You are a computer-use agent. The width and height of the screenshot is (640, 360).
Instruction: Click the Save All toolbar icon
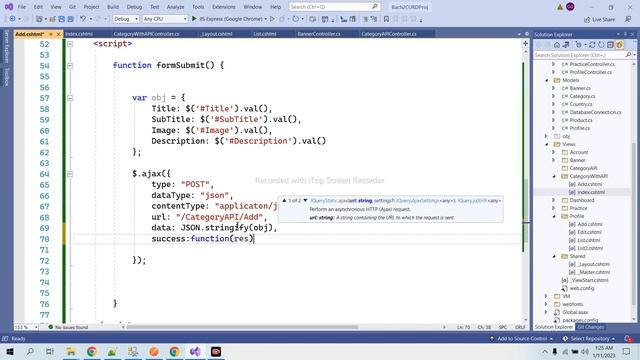tap(71, 19)
